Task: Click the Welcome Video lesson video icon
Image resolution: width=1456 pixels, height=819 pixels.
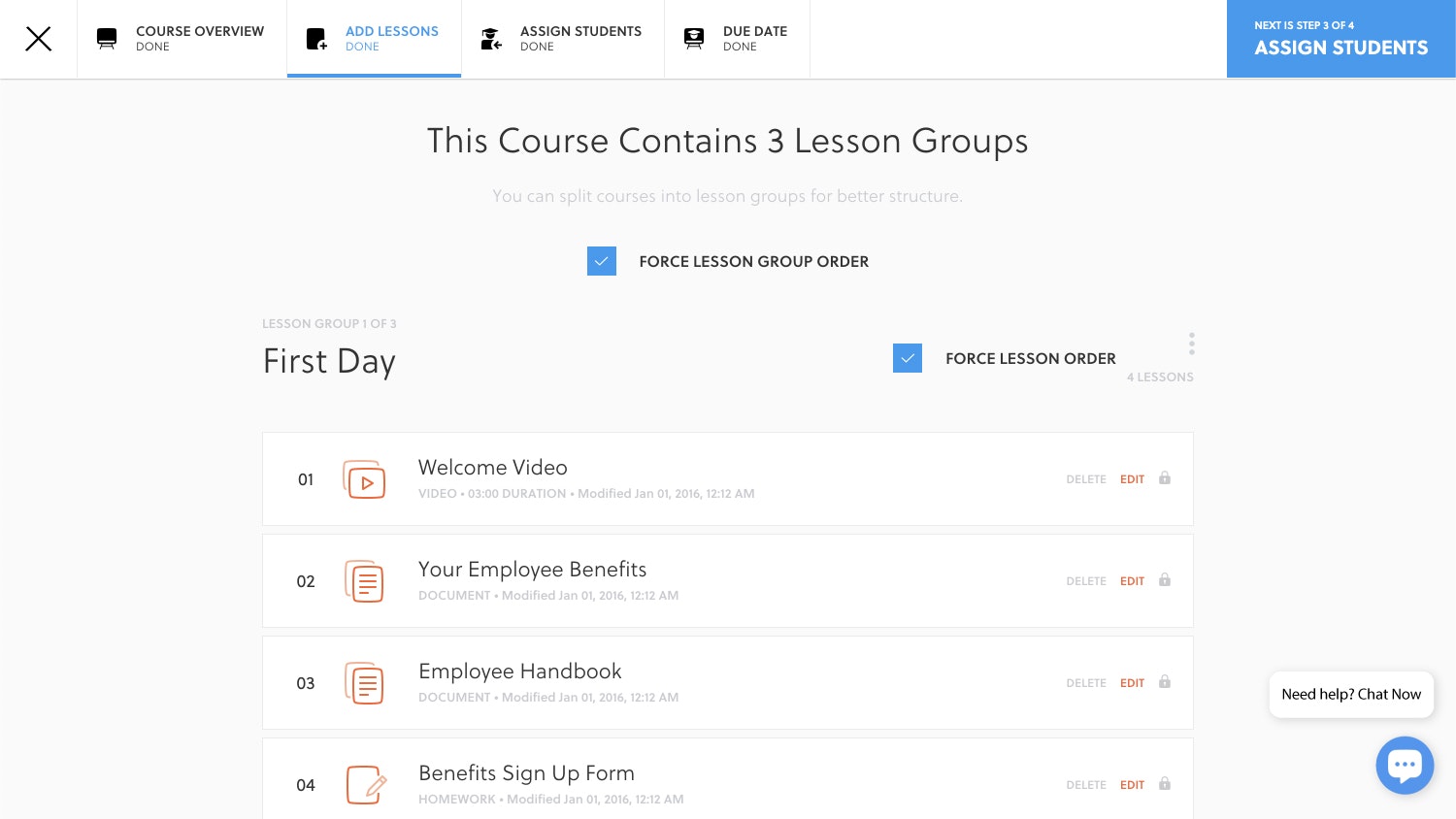Action: click(364, 479)
